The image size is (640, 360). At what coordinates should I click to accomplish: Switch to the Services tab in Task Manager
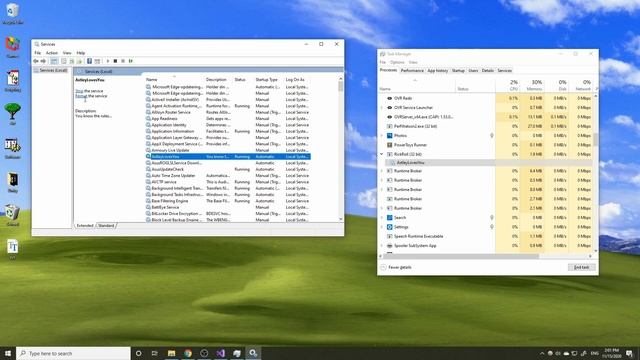pos(504,71)
